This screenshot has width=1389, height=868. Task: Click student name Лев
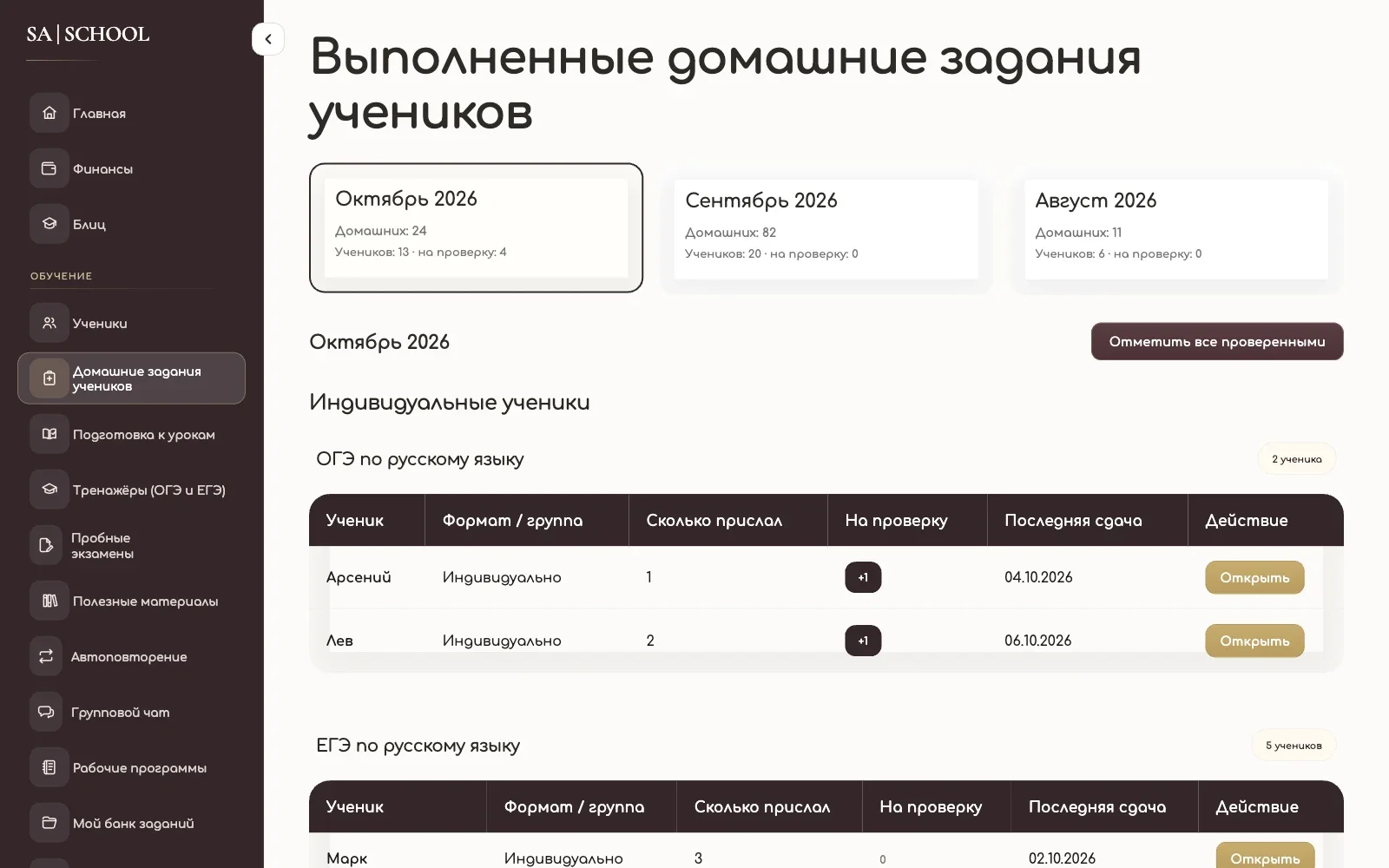pyautogui.click(x=339, y=641)
